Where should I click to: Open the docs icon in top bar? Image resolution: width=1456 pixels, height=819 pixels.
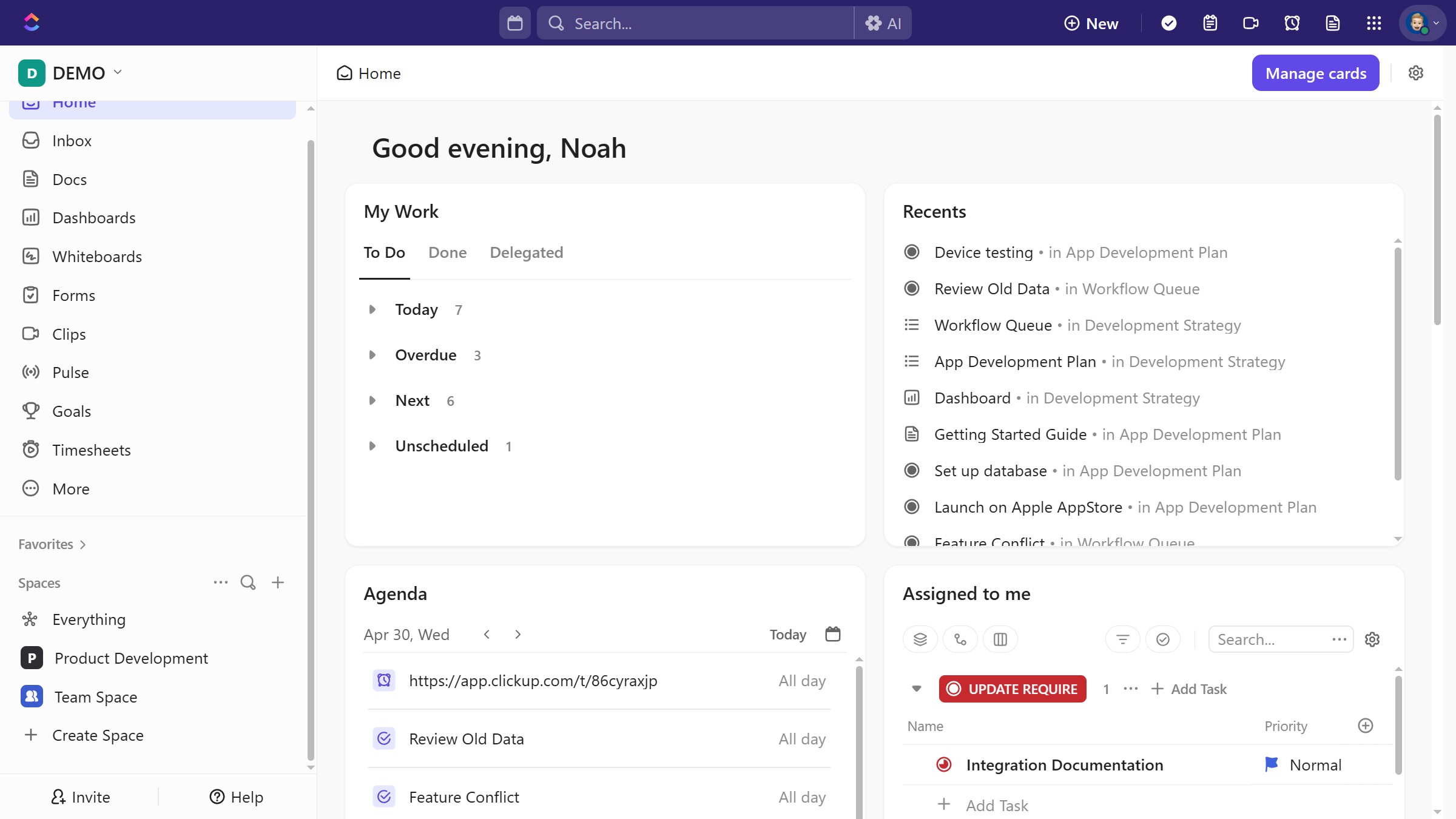pyautogui.click(x=1333, y=23)
